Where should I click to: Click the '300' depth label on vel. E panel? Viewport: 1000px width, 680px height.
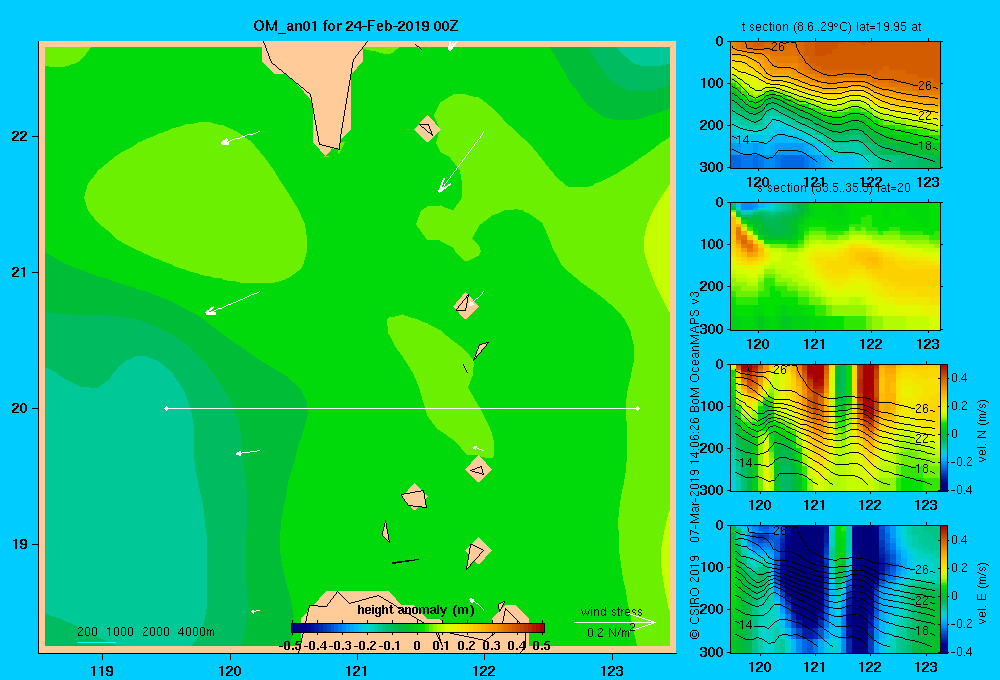click(713, 652)
